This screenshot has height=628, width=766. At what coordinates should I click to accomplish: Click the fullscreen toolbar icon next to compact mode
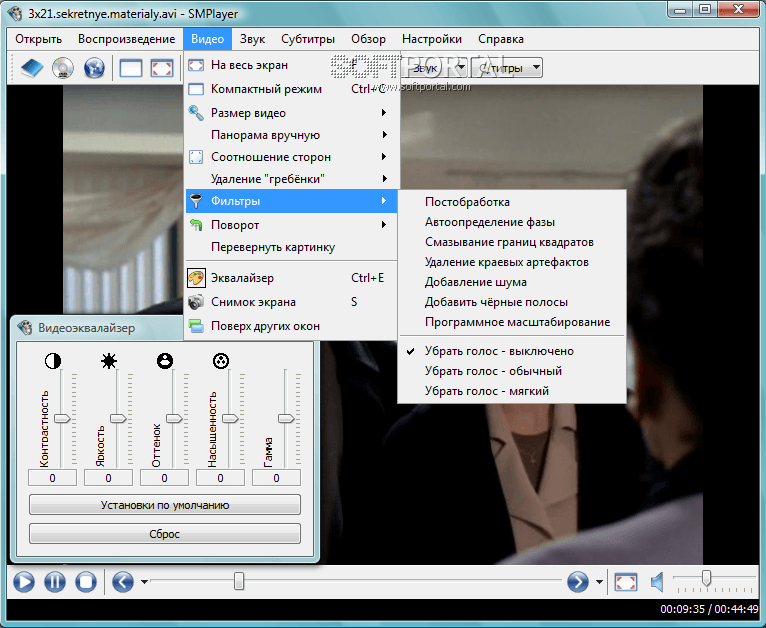(x=162, y=68)
